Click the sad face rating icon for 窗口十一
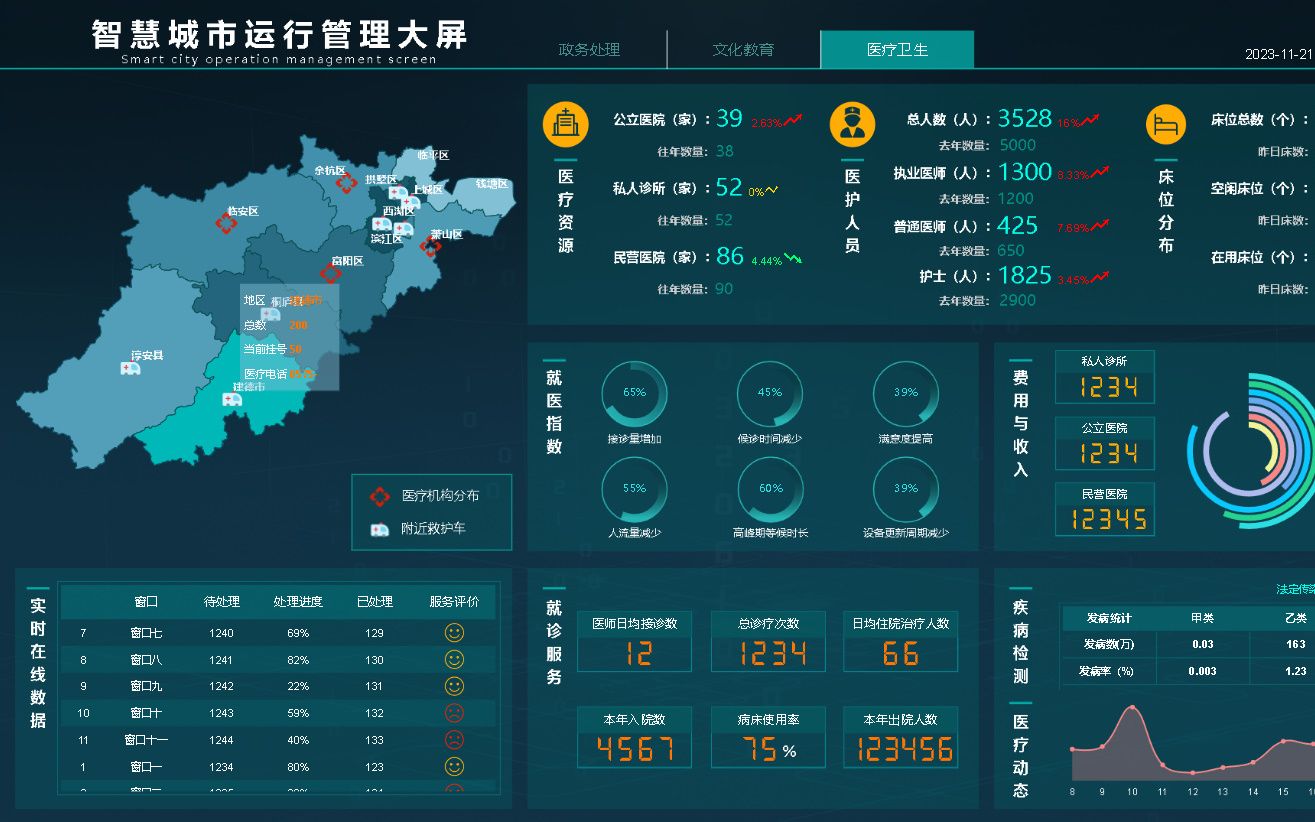The height and width of the screenshot is (822, 1315). click(454, 741)
